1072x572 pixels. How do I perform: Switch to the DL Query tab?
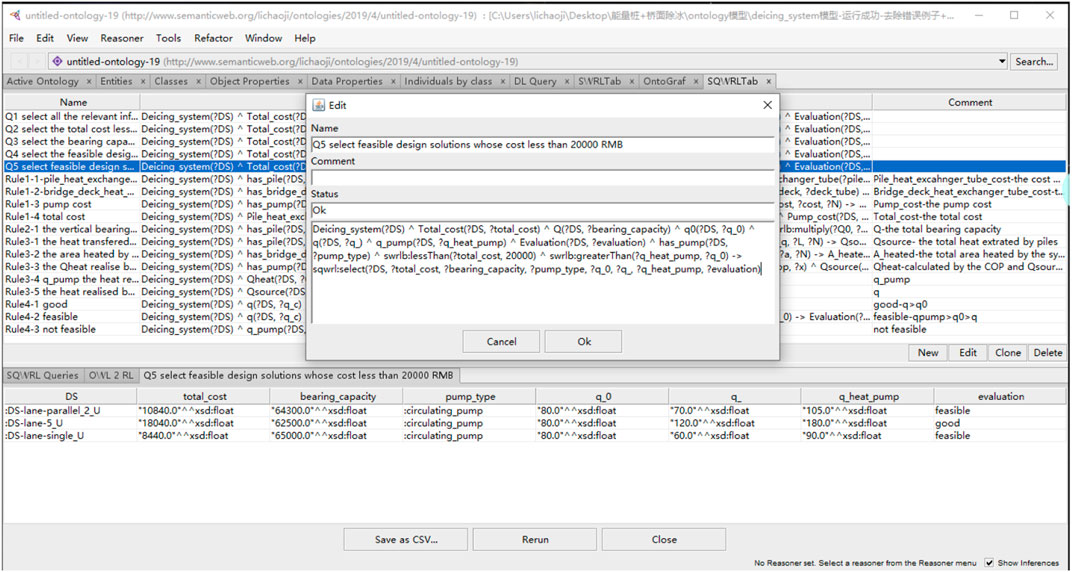pos(535,81)
